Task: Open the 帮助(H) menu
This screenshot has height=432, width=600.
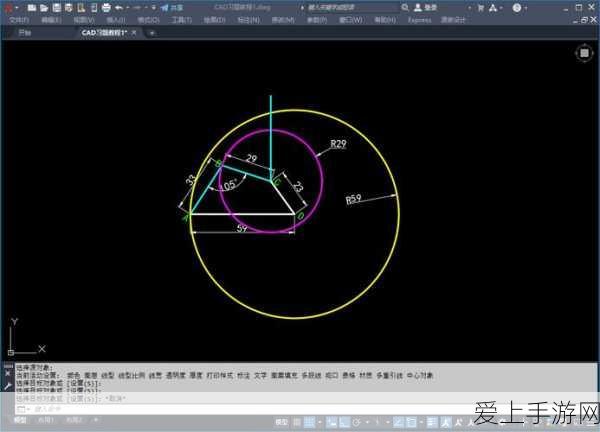Action: tap(385, 20)
